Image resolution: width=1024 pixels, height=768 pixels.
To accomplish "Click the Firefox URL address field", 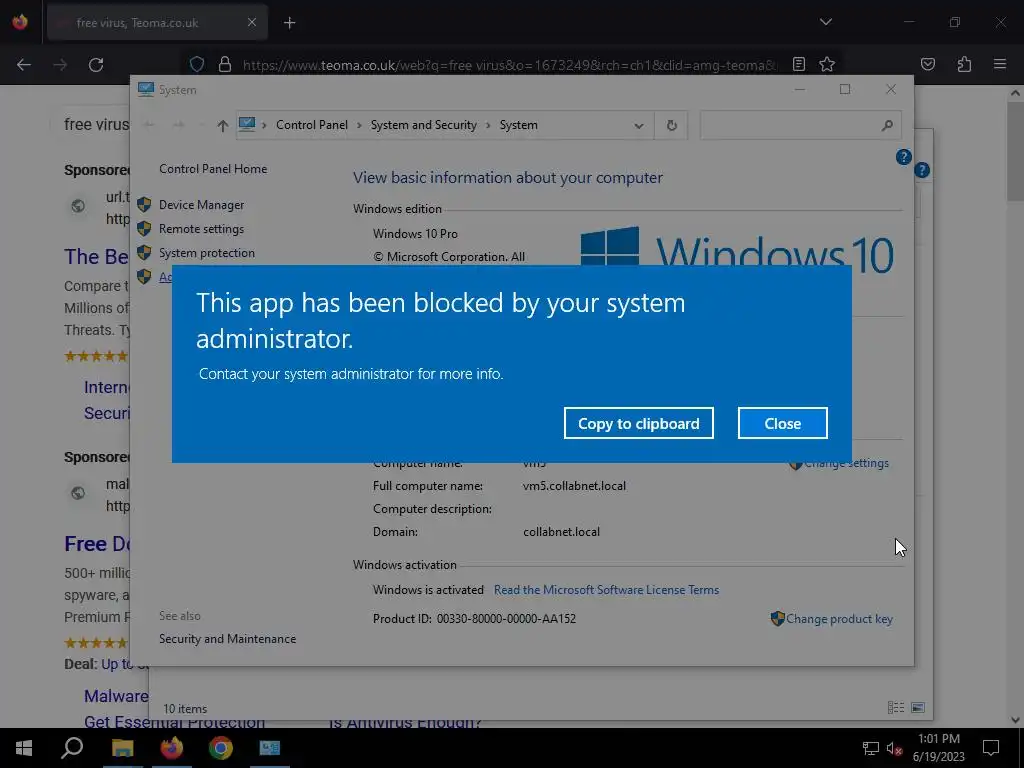I will coord(509,65).
